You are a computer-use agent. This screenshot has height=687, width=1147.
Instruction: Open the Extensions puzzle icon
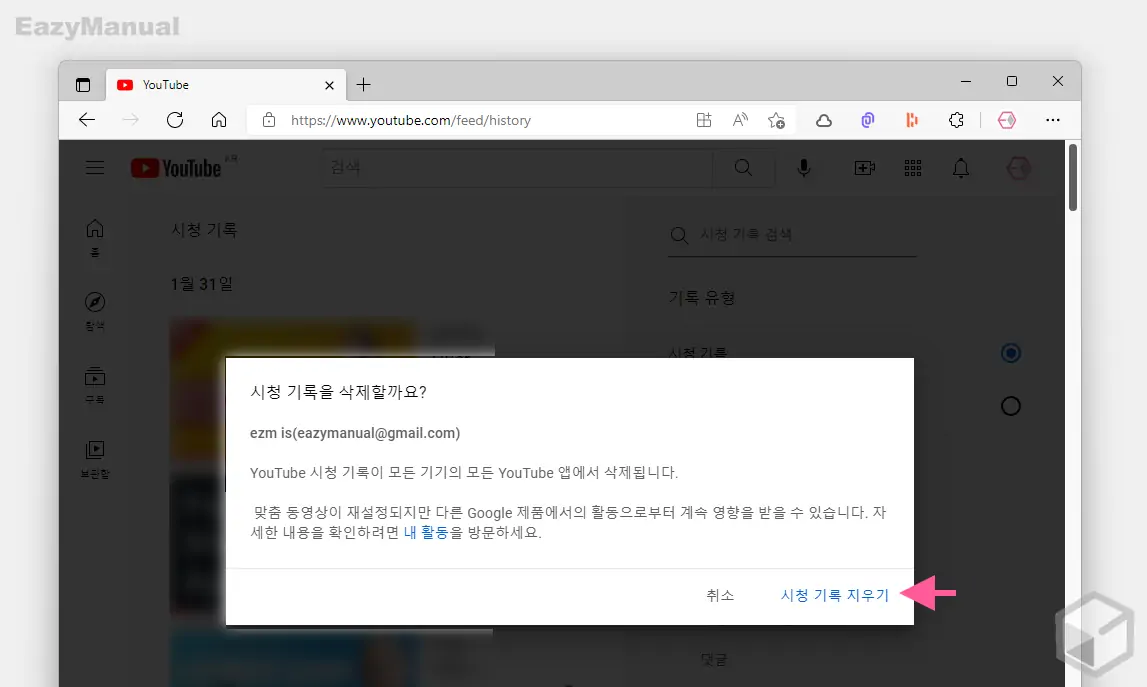[956, 120]
